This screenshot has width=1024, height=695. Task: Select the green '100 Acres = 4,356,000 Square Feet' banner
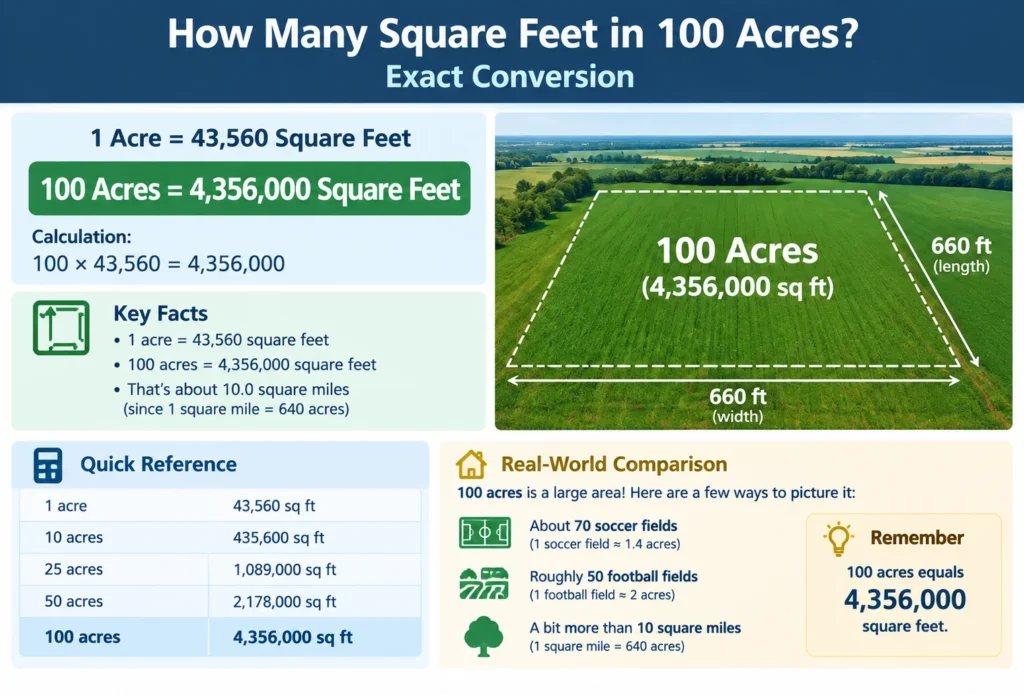(249, 189)
